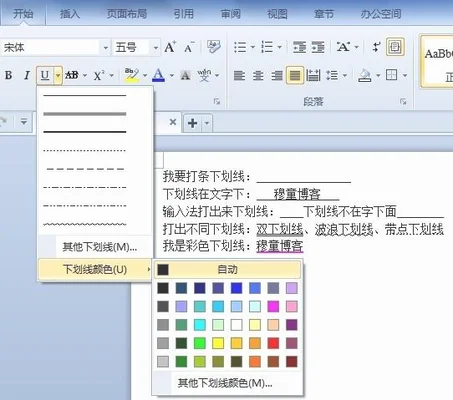Open Chinese layout options
Screen dimensions: 453x400
(x=343, y=47)
